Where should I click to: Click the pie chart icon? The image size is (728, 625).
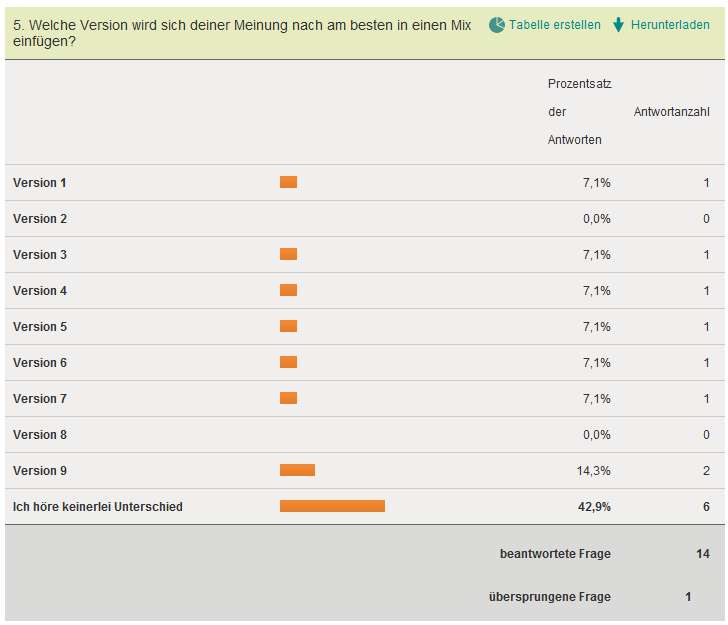point(497,25)
